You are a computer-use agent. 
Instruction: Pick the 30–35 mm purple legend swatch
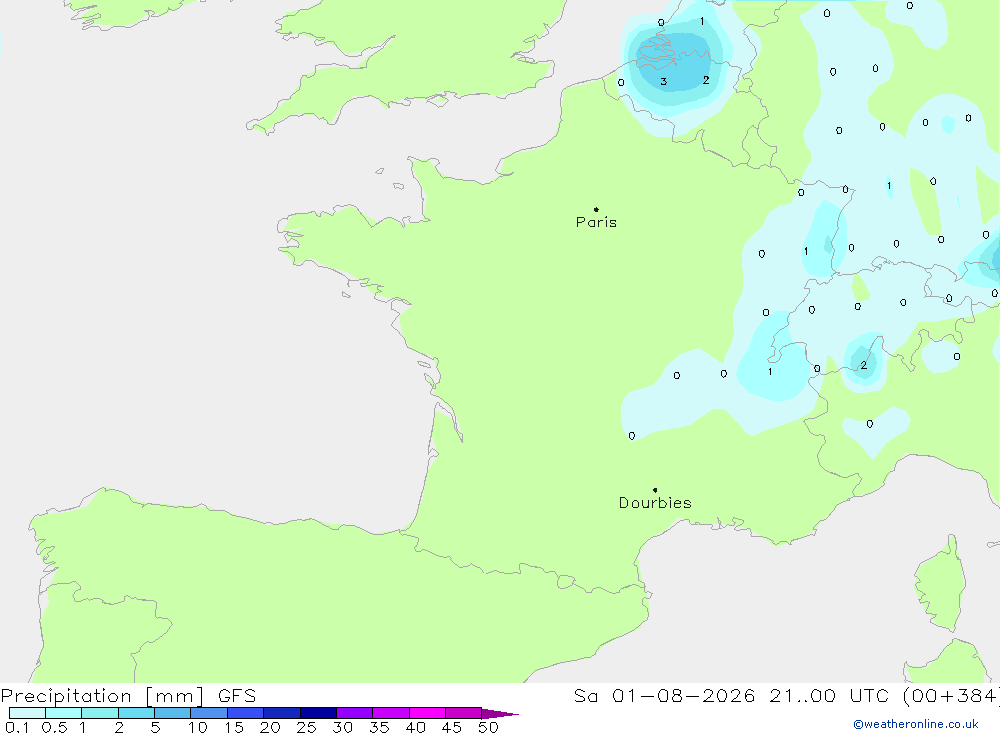click(x=355, y=713)
